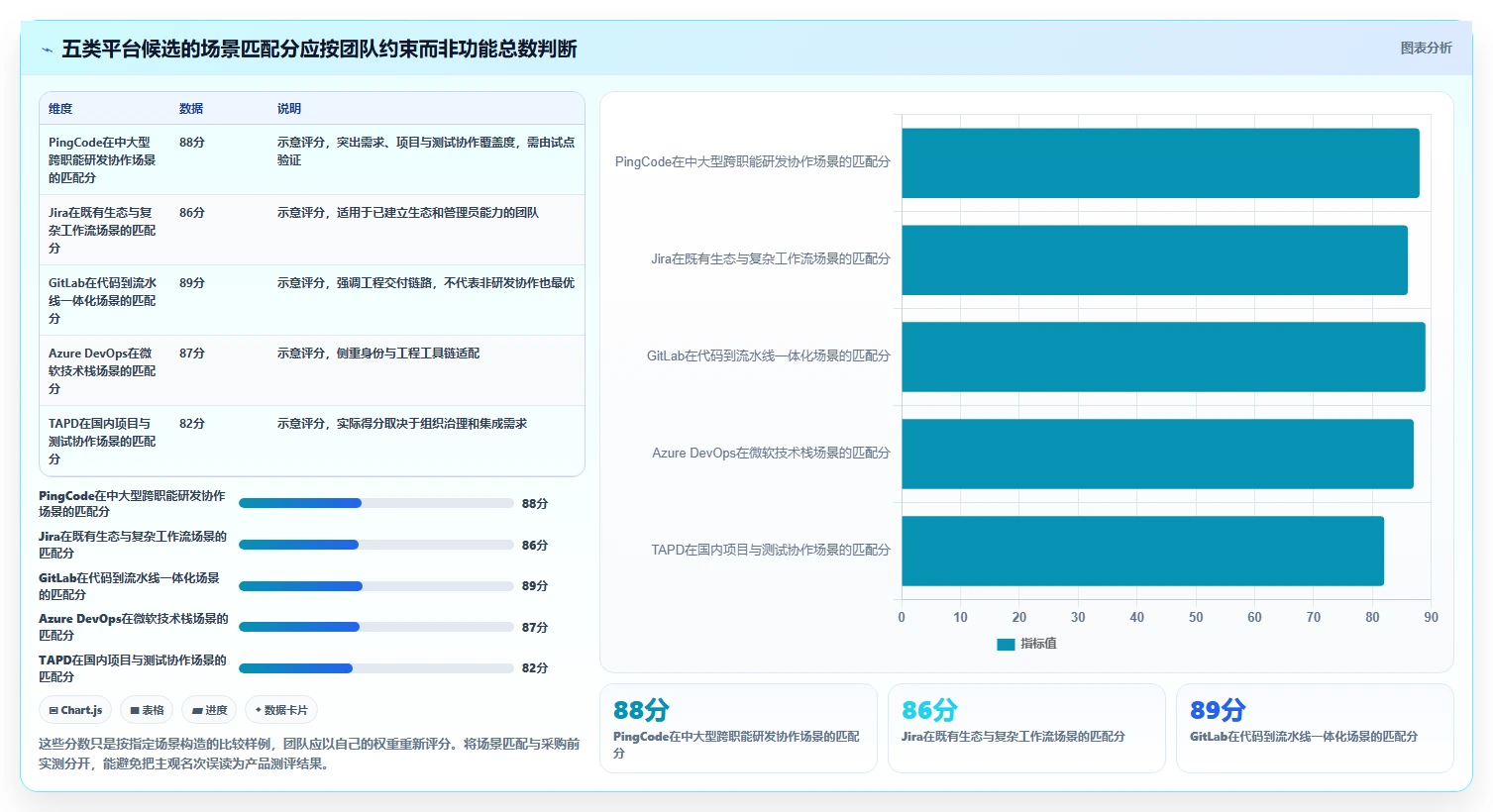Screen dimensions: 1493x812
Task: Click the 指标值 legend label
Action: 1038,644
